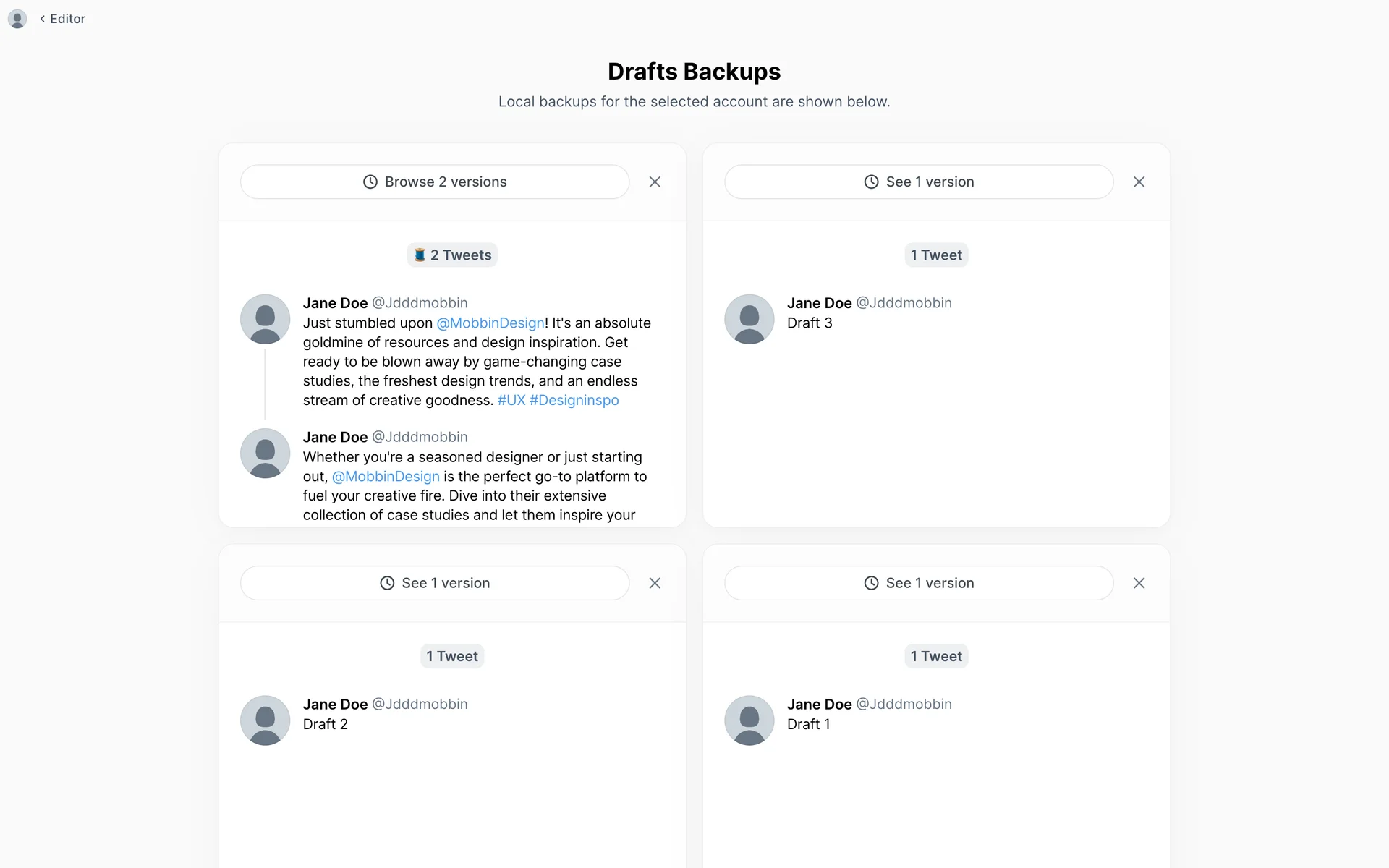Select the Draft 1 tweet text
The width and height of the screenshot is (1389, 868).
pyautogui.click(x=808, y=724)
